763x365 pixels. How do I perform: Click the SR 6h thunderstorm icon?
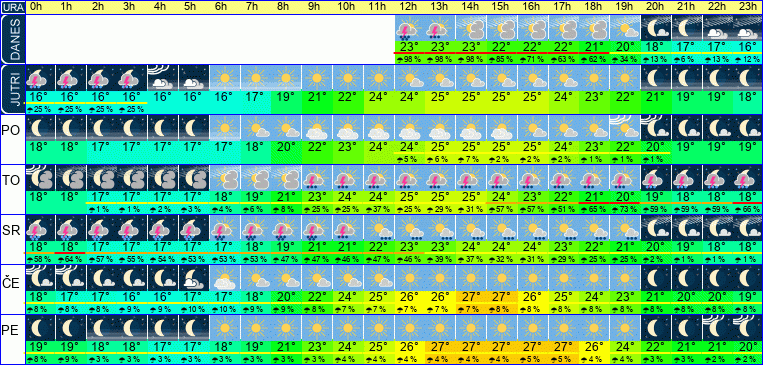click(224, 228)
